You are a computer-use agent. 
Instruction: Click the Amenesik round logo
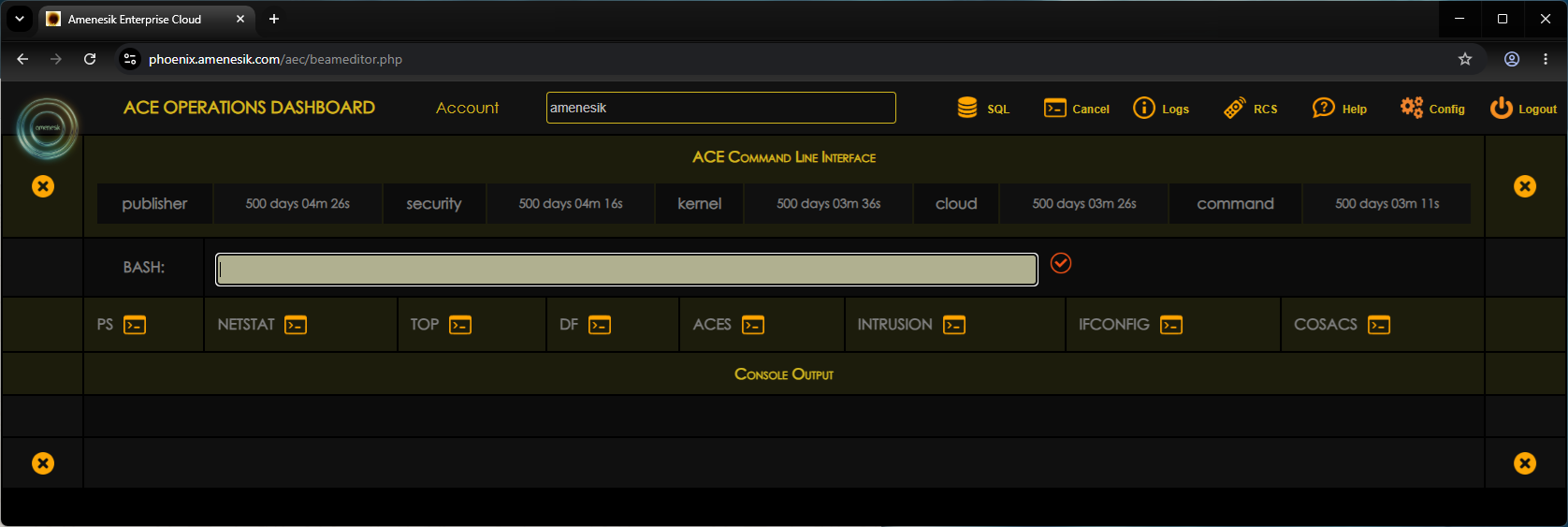47,128
